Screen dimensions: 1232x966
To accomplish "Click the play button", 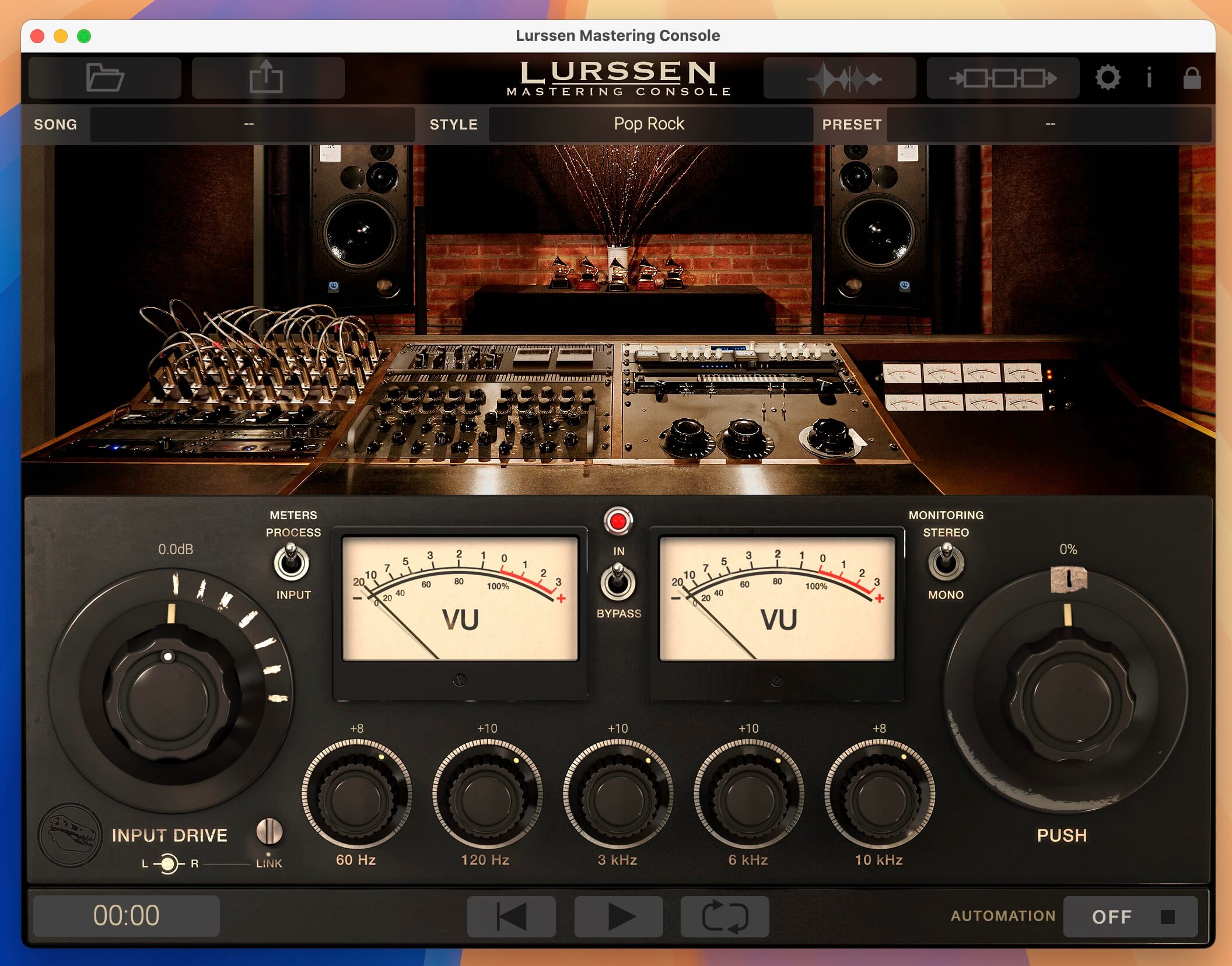I will click(x=619, y=916).
